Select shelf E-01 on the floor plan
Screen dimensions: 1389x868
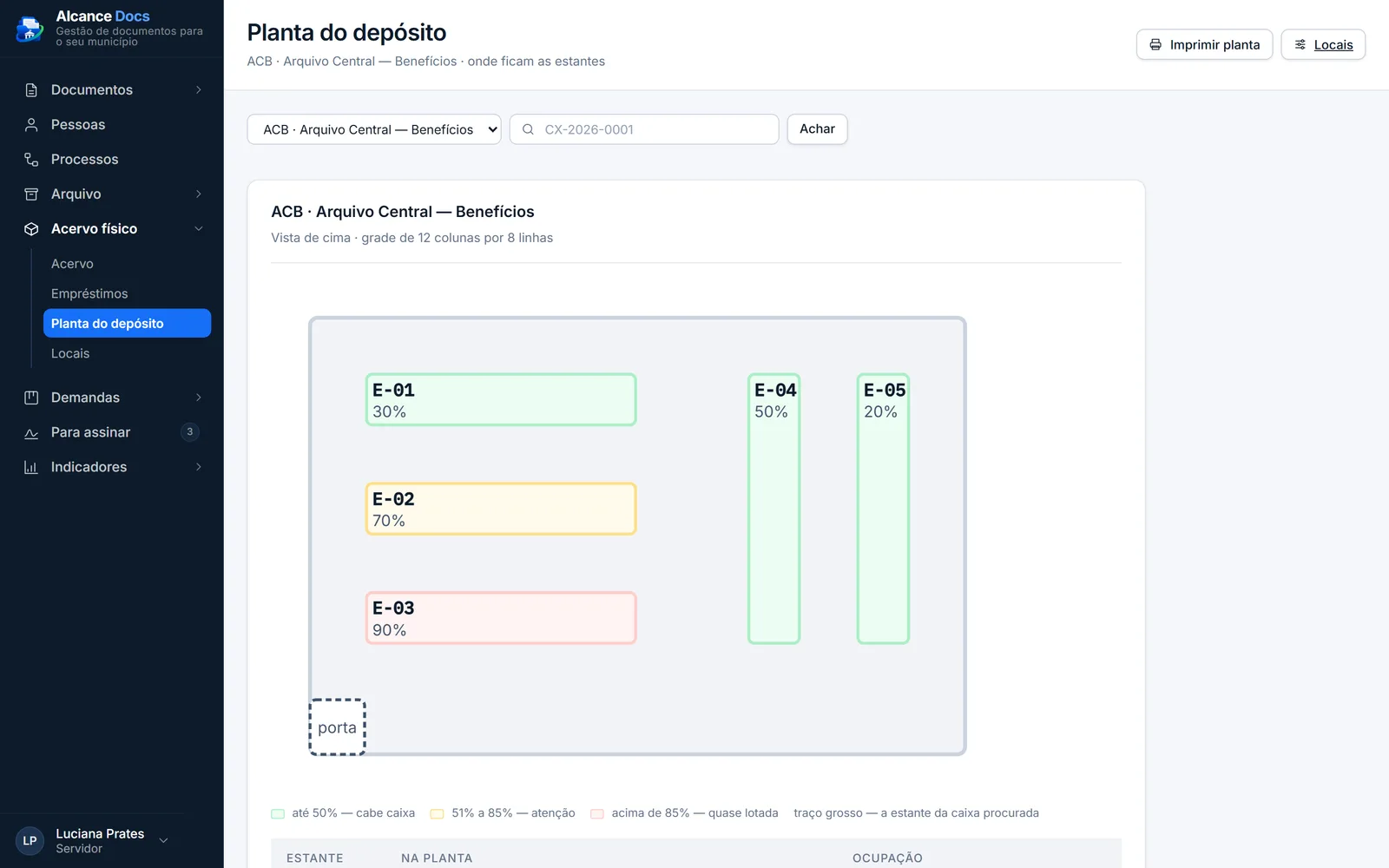pyautogui.click(x=501, y=399)
